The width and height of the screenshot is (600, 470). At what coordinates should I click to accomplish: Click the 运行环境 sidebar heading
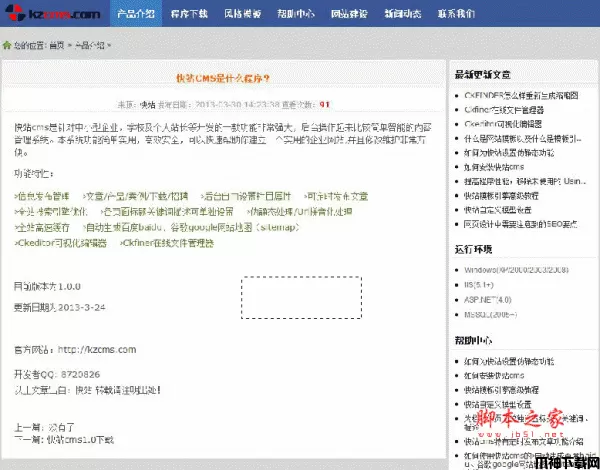pos(473,250)
